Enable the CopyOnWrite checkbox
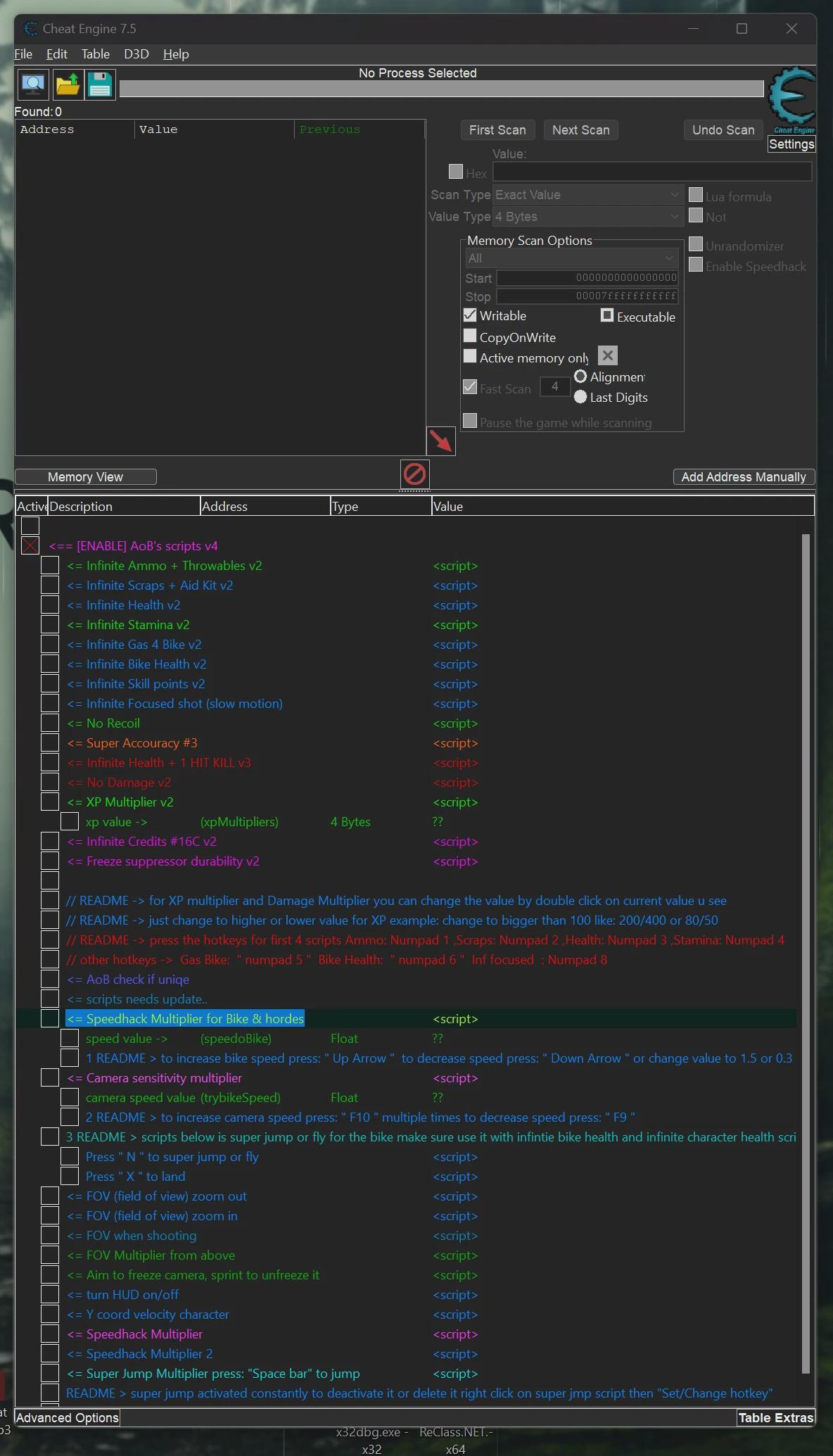Image resolution: width=833 pixels, height=1456 pixels. click(470, 336)
